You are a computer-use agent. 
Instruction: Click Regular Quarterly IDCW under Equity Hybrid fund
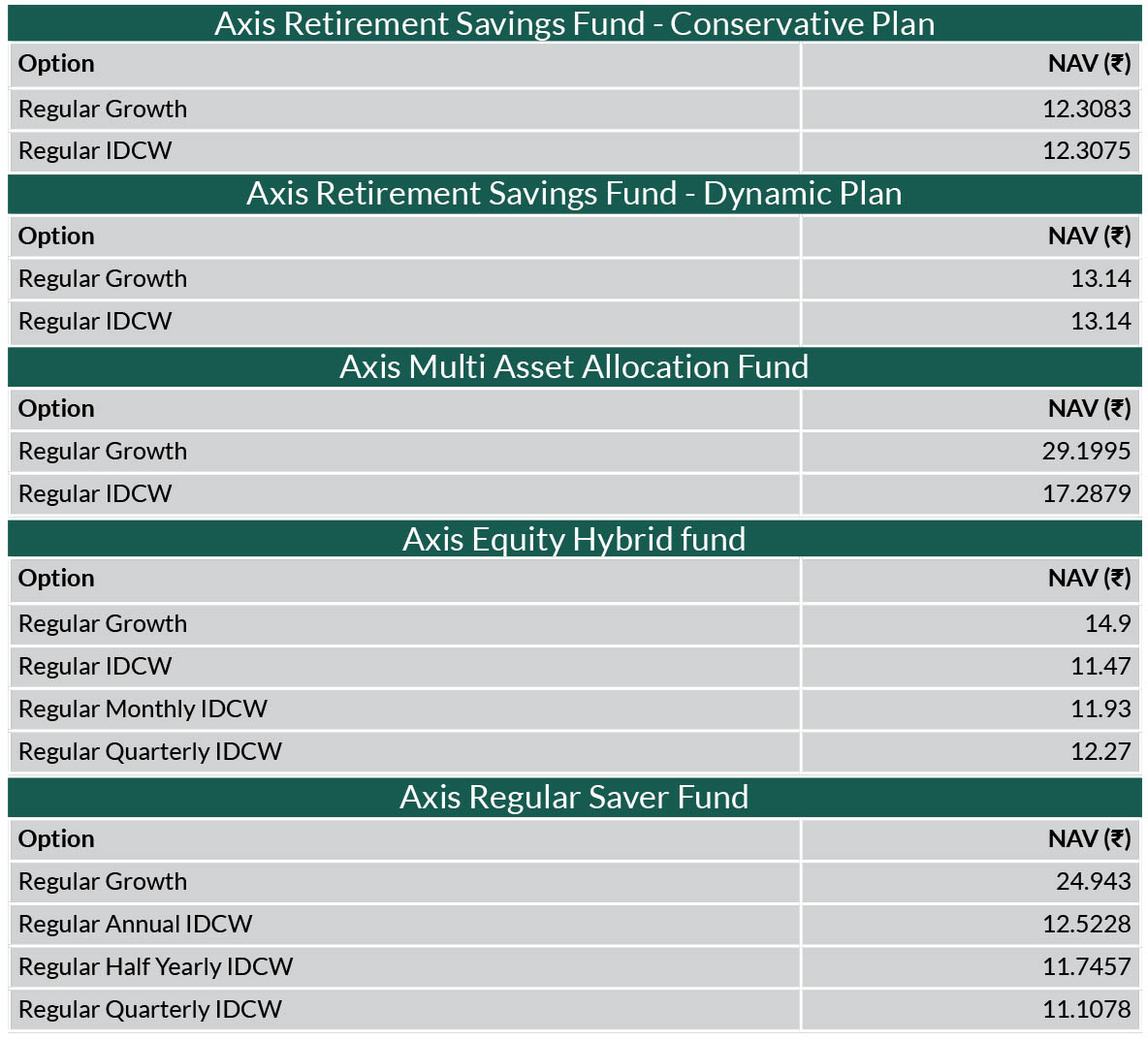point(150,751)
